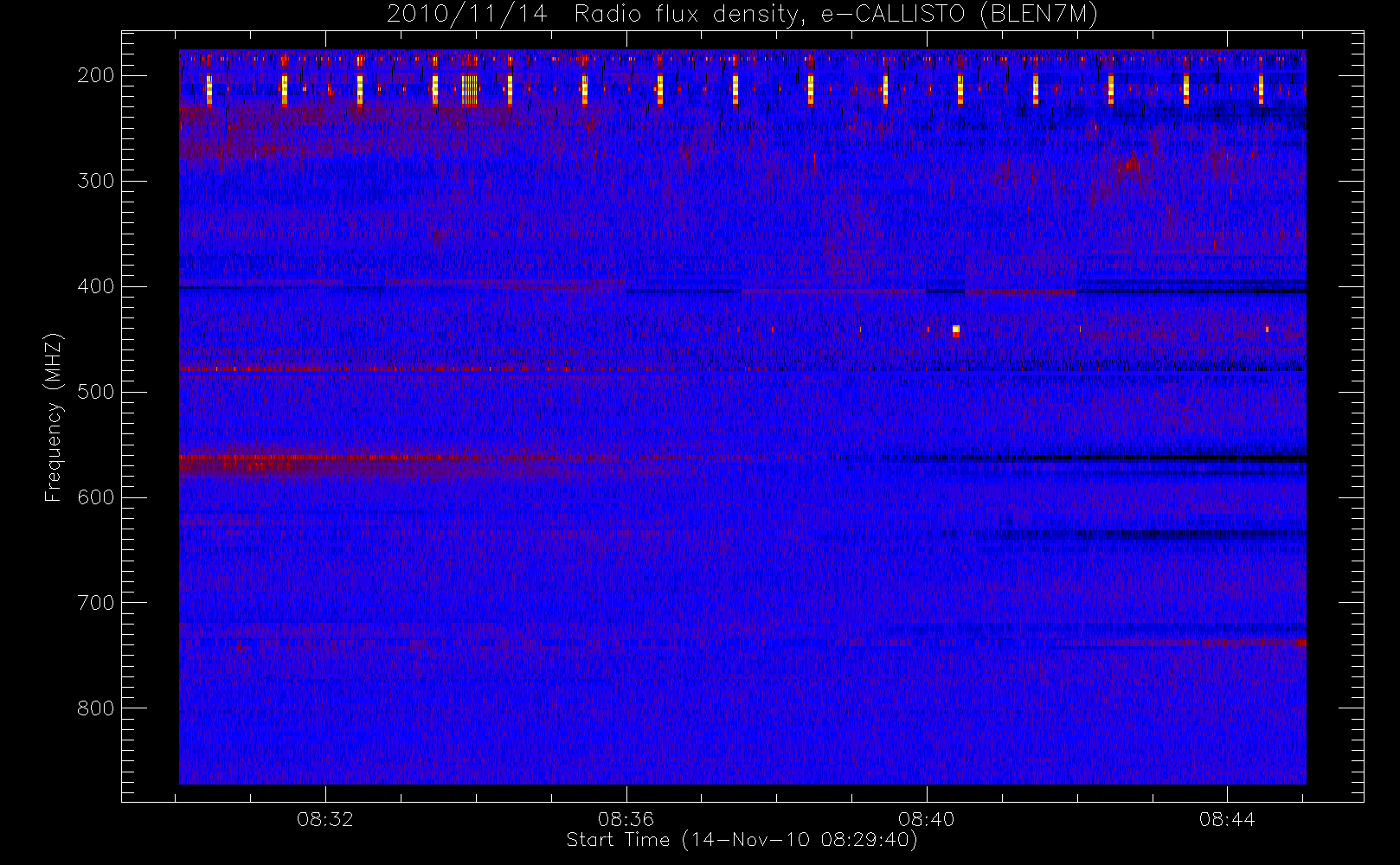Viewport: 1400px width, 865px height.
Task: Click the 400 frequency tick label
Action: coord(95,286)
